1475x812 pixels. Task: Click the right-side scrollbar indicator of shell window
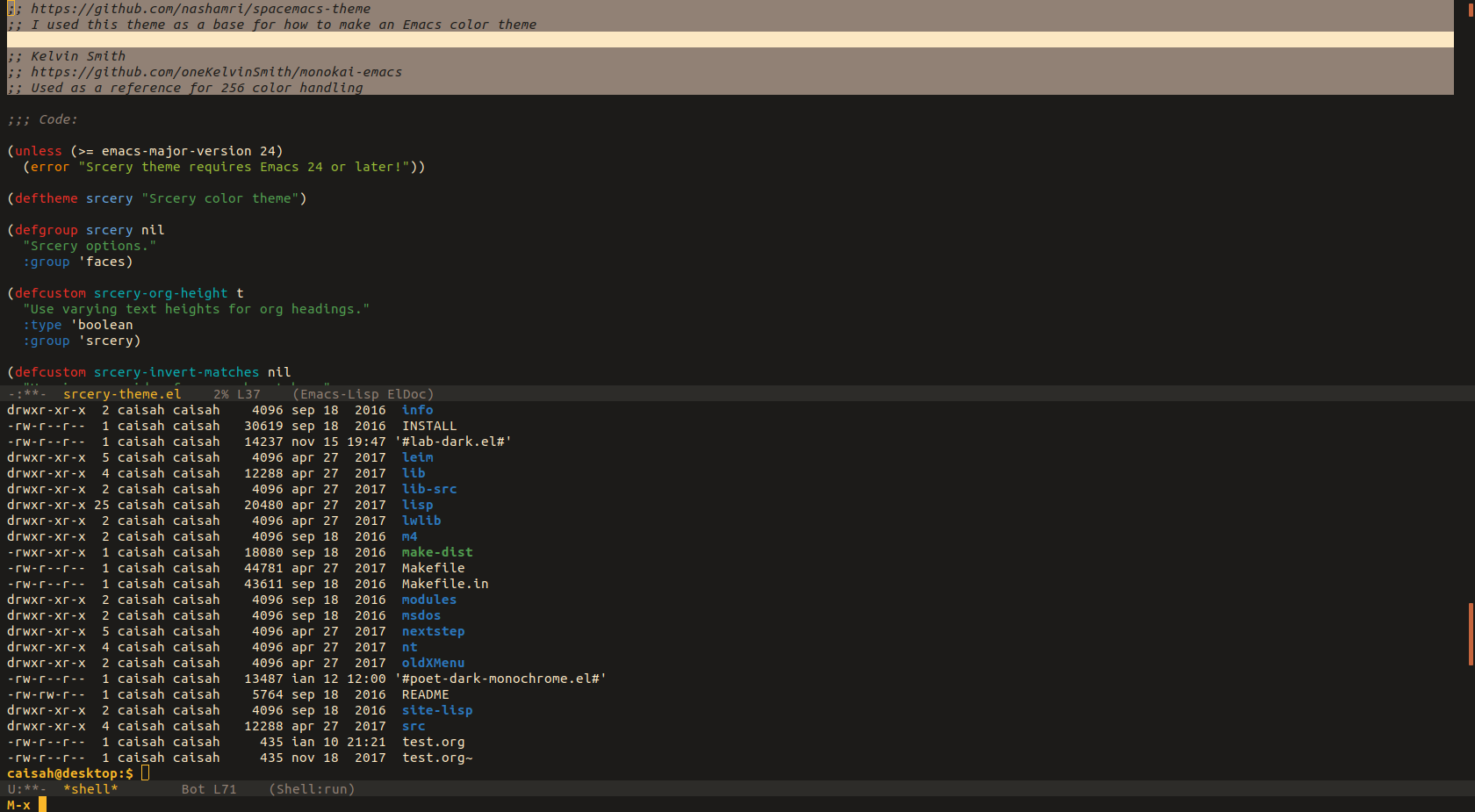pos(1471,634)
